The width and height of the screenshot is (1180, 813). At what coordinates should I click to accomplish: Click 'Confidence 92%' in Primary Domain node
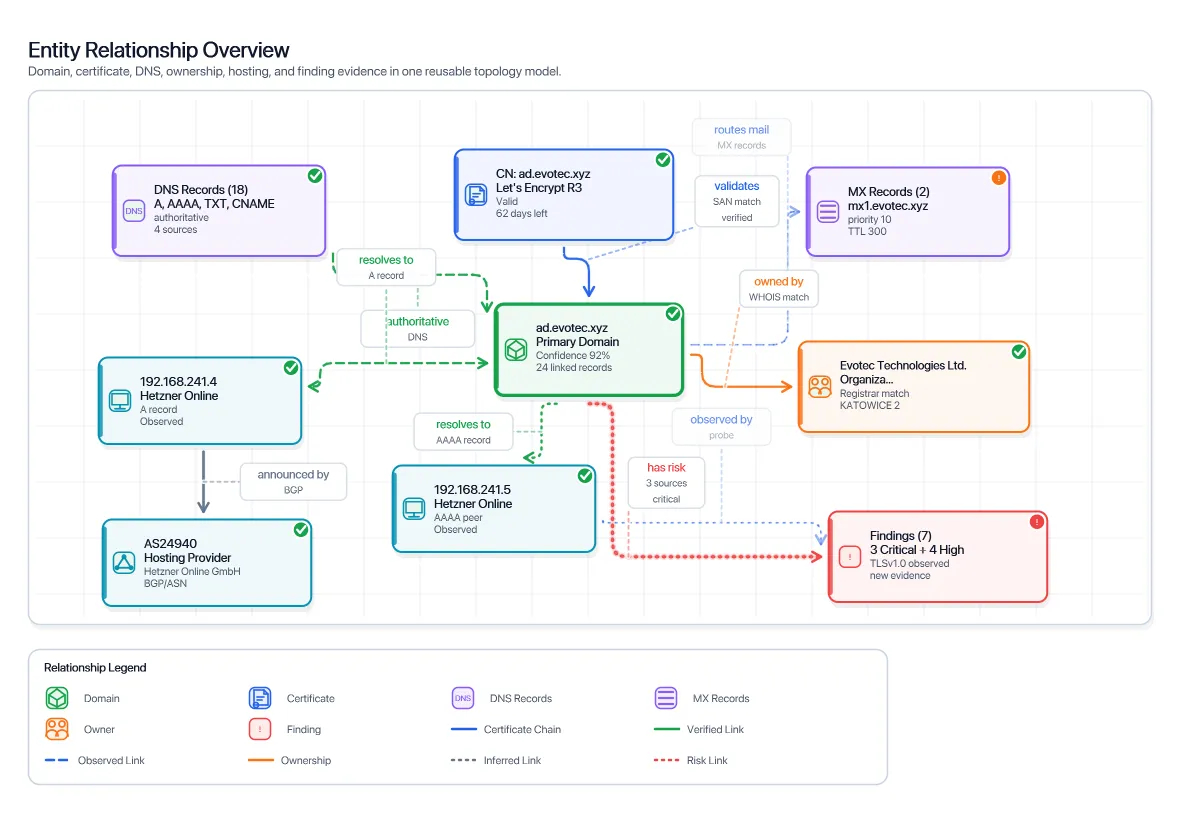[573, 355]
